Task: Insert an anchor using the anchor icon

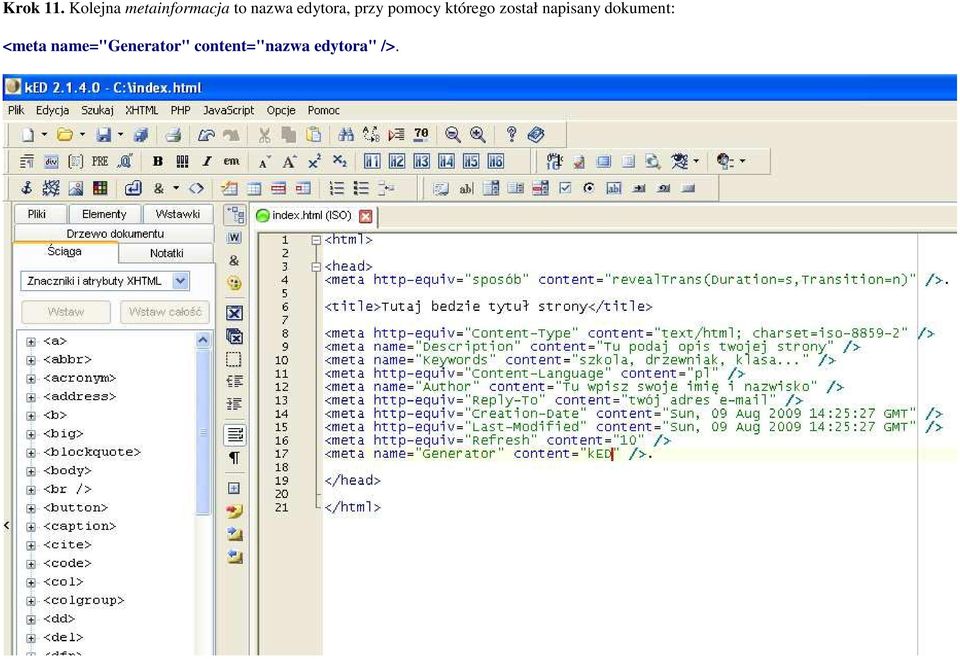Action: pos(26,188)
